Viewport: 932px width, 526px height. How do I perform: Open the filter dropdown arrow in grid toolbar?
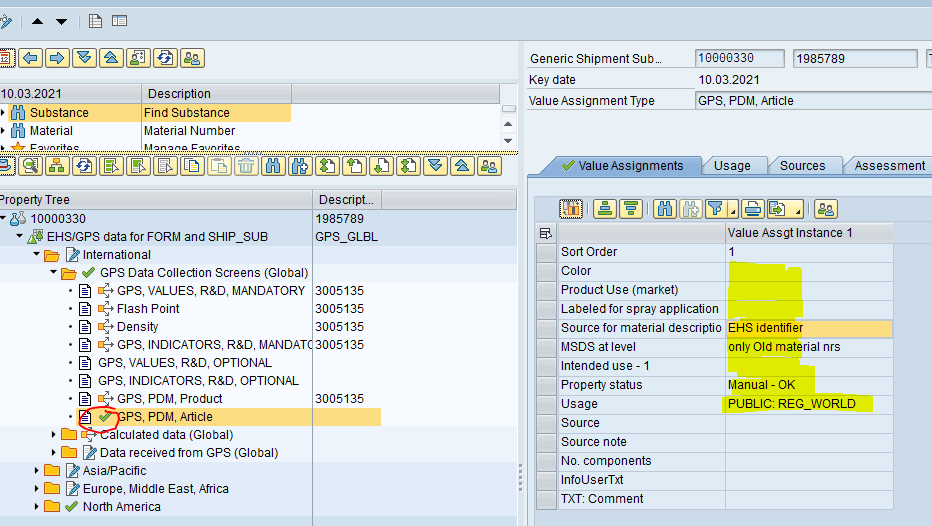[x=733, y=213]
